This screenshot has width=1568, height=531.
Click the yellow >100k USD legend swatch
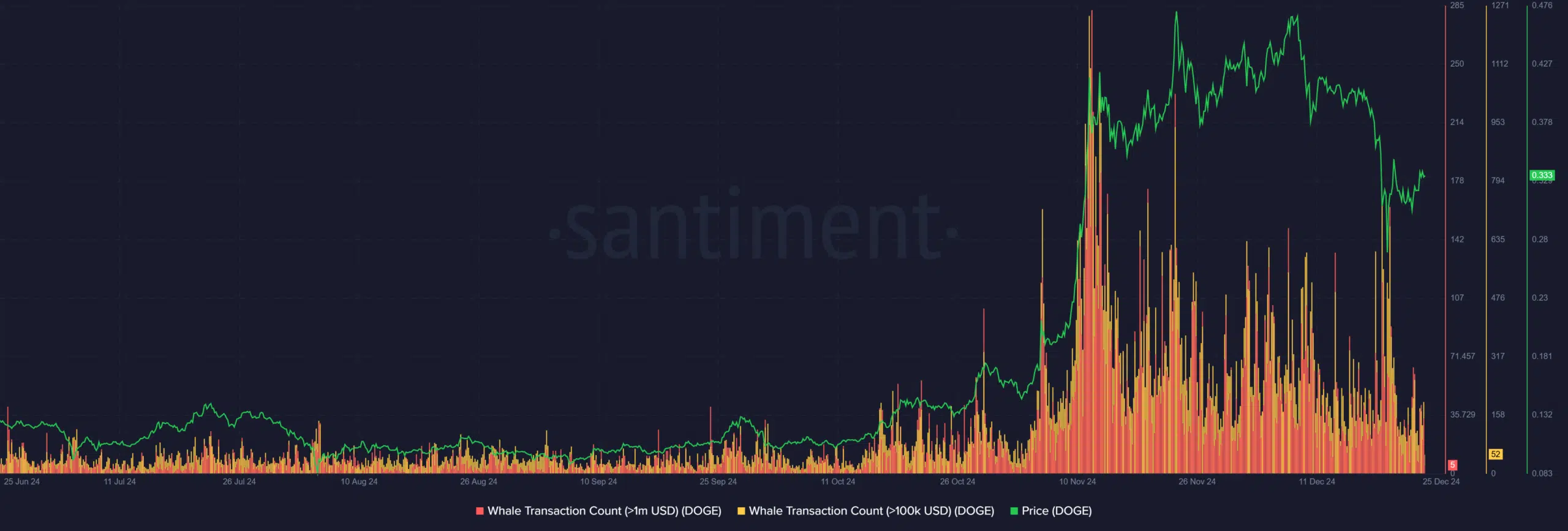[x=741, y=511]
